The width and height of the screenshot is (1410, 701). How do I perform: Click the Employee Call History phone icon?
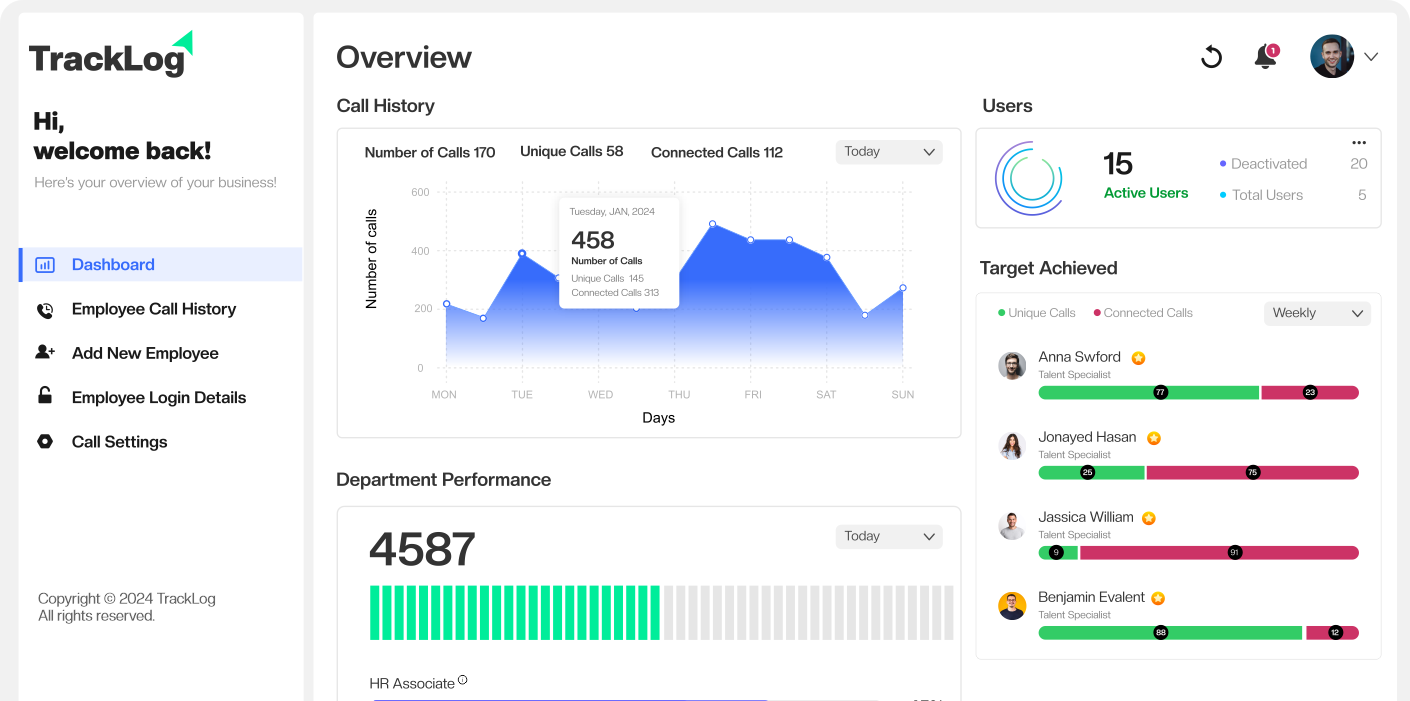point(45,310)
